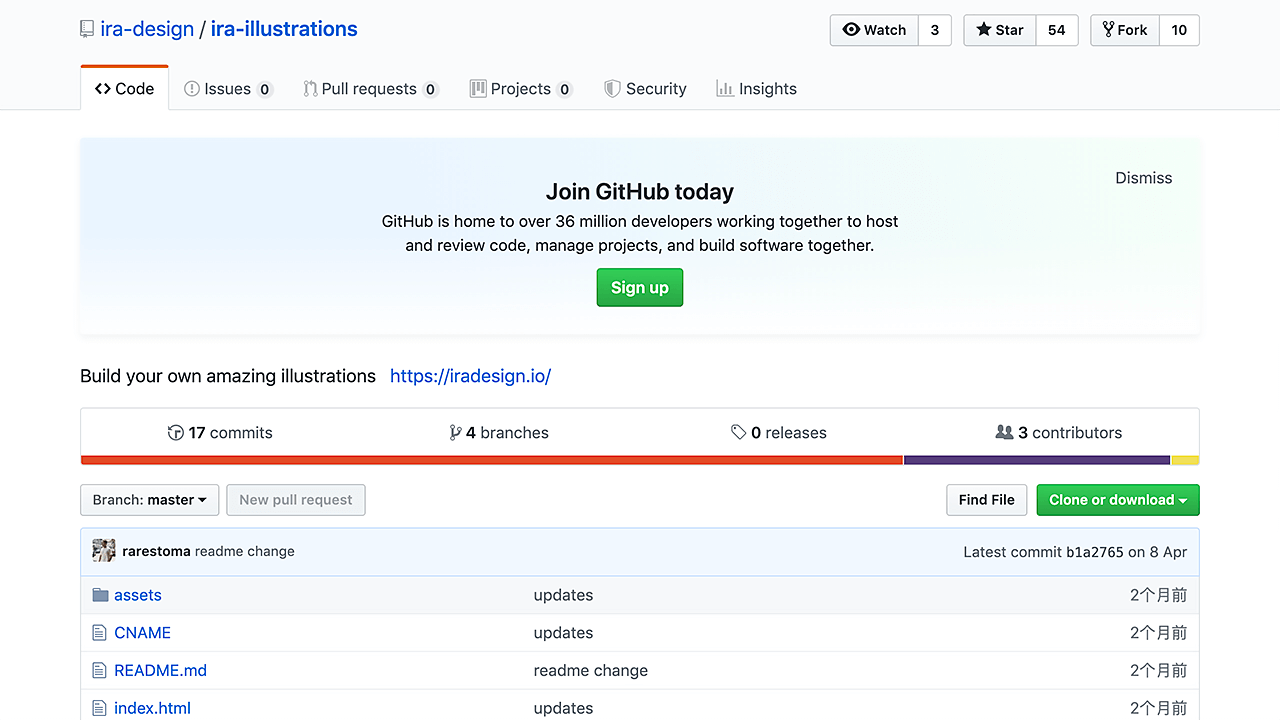Click rarestoma's avatar thumbnail
The image size is (1280, 720).
click(103, 551)
